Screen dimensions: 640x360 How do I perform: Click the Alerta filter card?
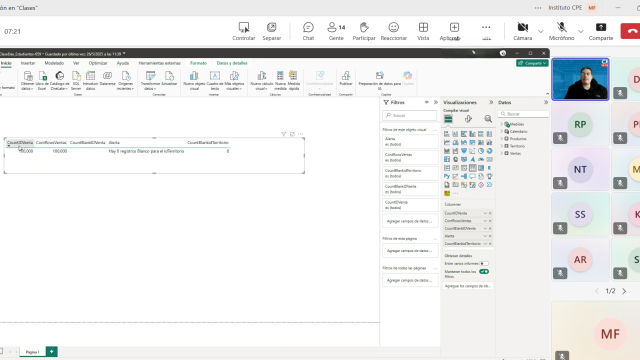click(410, 142)
